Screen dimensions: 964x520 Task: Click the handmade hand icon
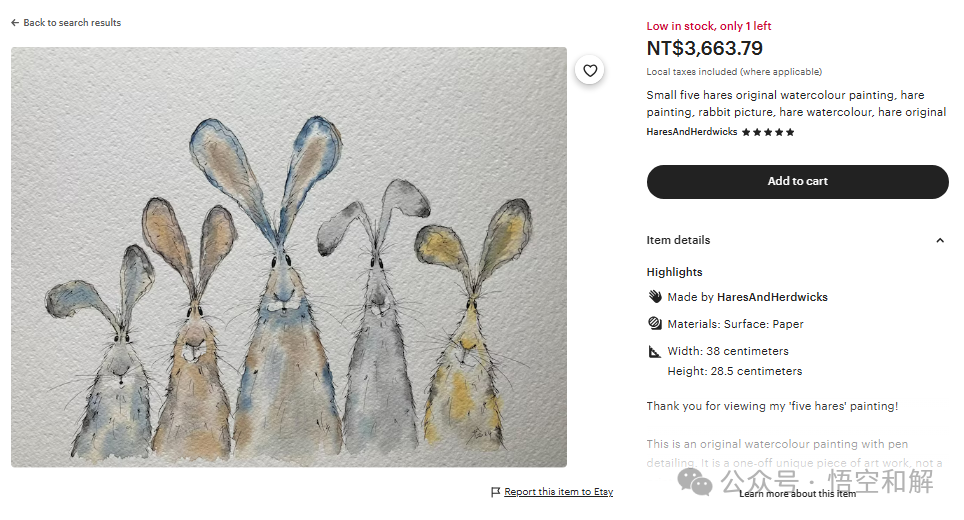655,297
